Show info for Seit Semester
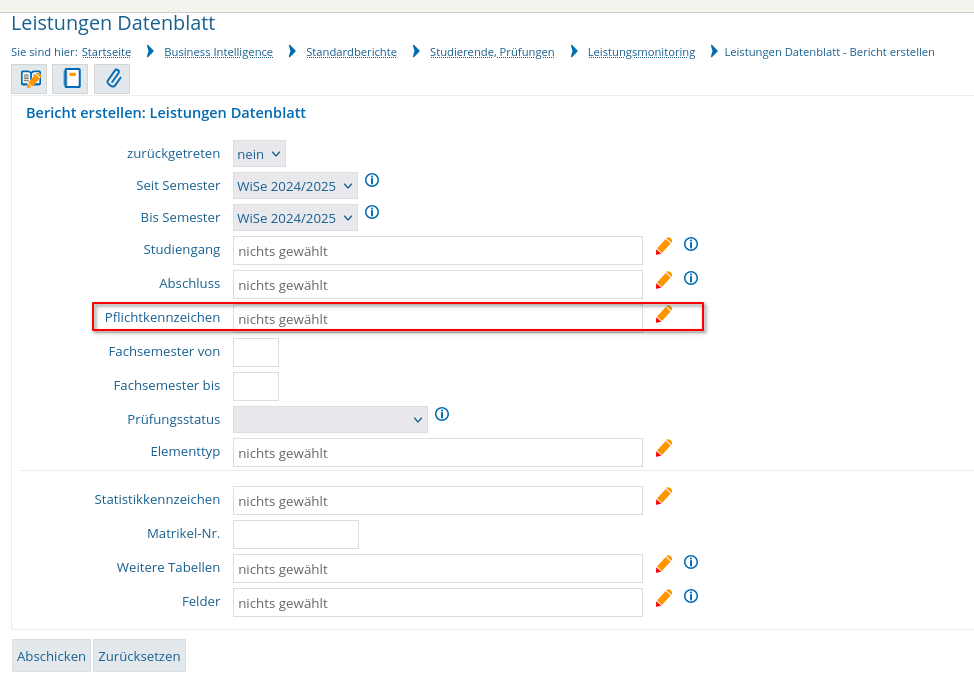Image resolution: width=974 pixels, height=699 pixels. 372,180
